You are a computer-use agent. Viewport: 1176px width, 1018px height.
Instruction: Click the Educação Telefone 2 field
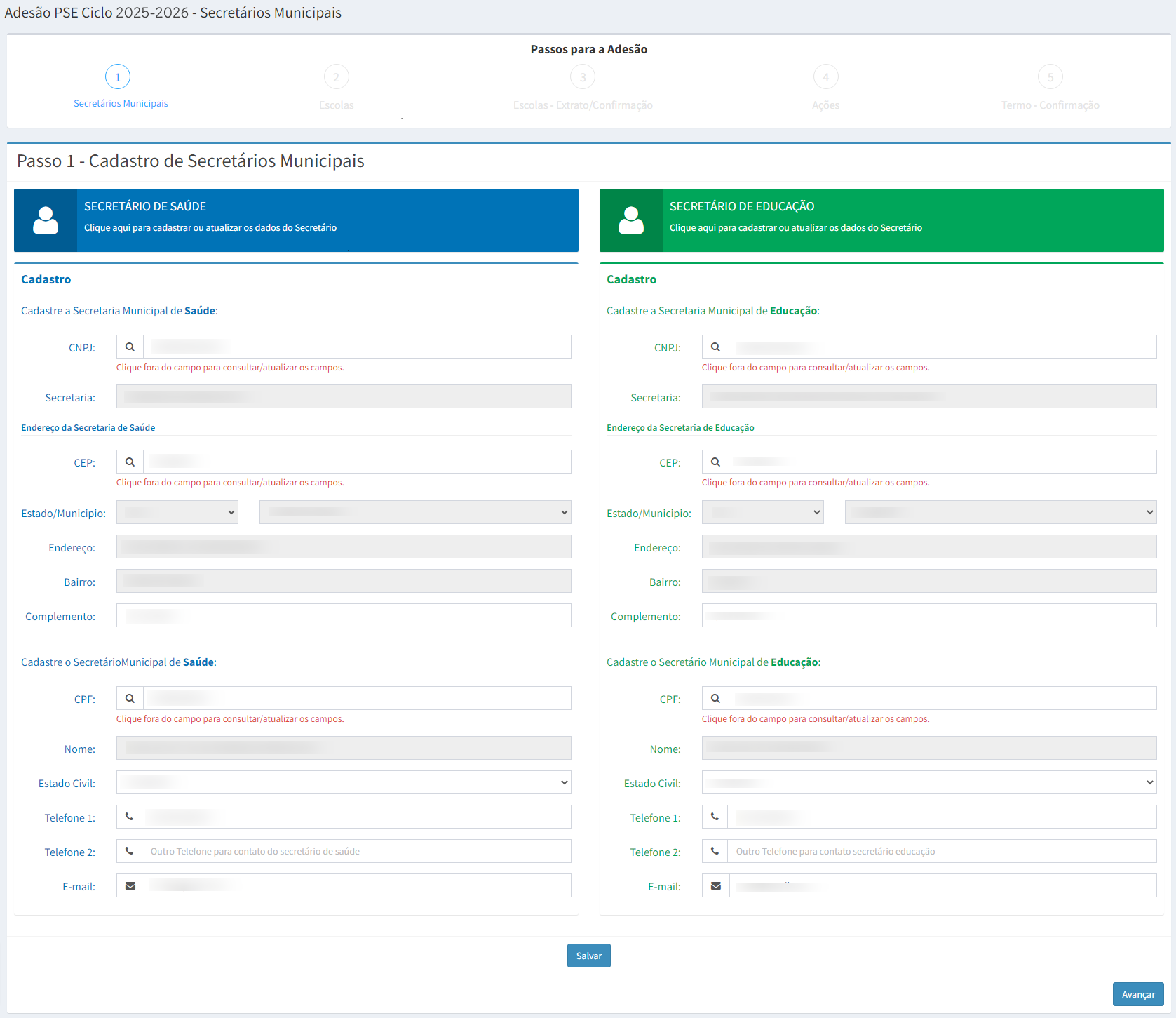click(x=942, y=851)
